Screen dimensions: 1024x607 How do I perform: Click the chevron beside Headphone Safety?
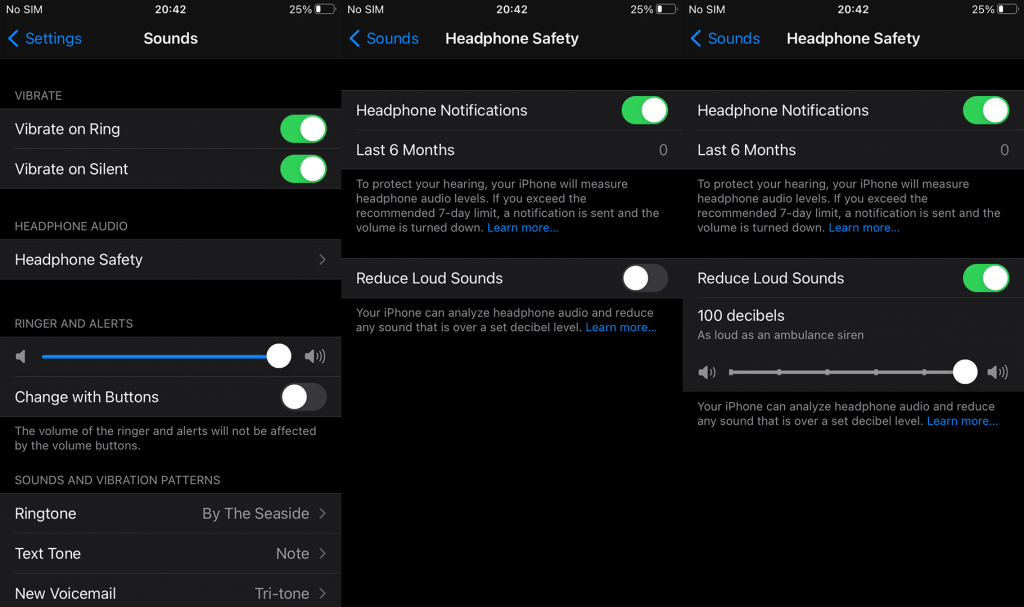click(x=322, y=259)
